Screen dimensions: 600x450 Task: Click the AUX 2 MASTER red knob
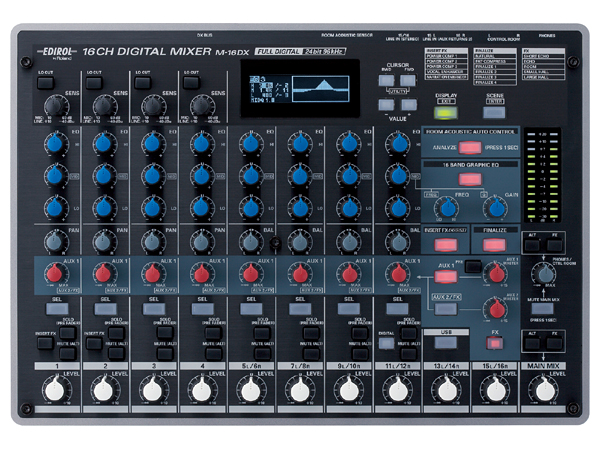click(x=497, y=308)
